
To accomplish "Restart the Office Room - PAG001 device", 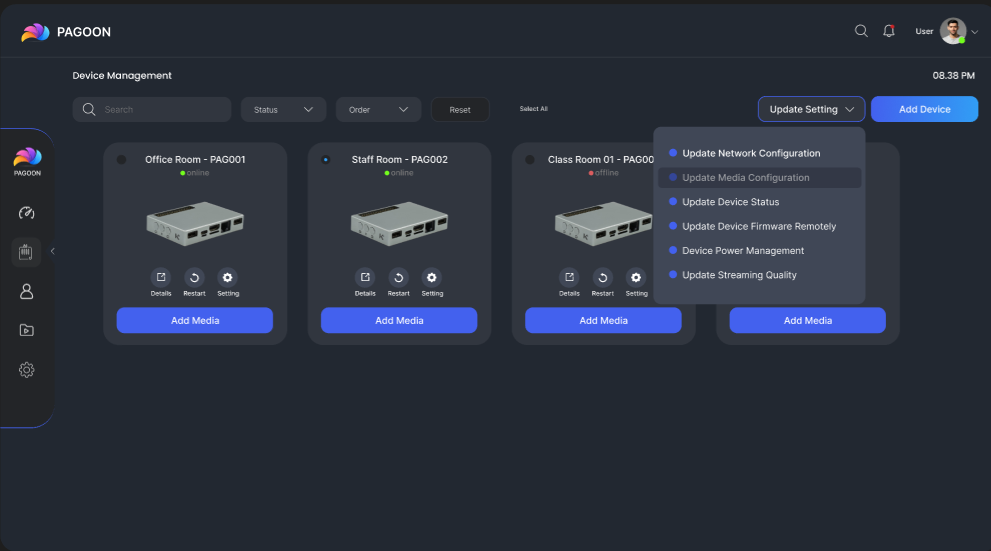I will tap(194, 278).
